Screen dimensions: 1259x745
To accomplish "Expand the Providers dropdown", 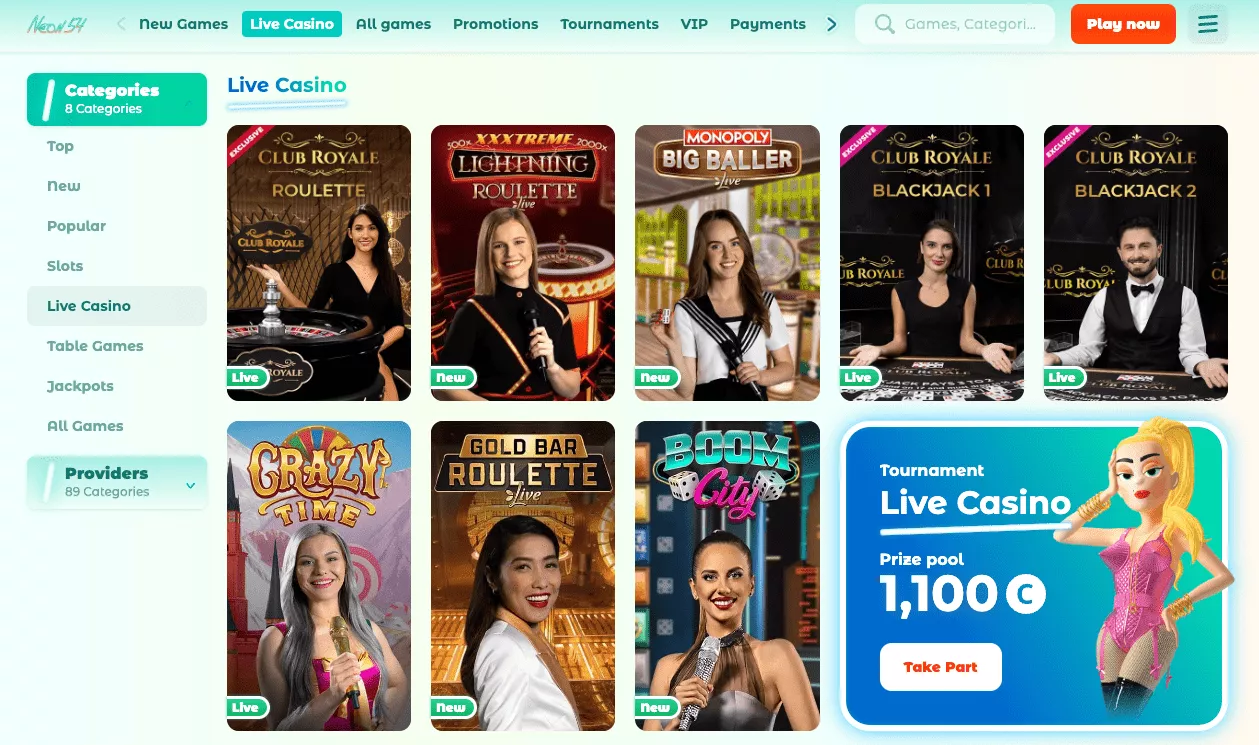I will click(190, 486).
